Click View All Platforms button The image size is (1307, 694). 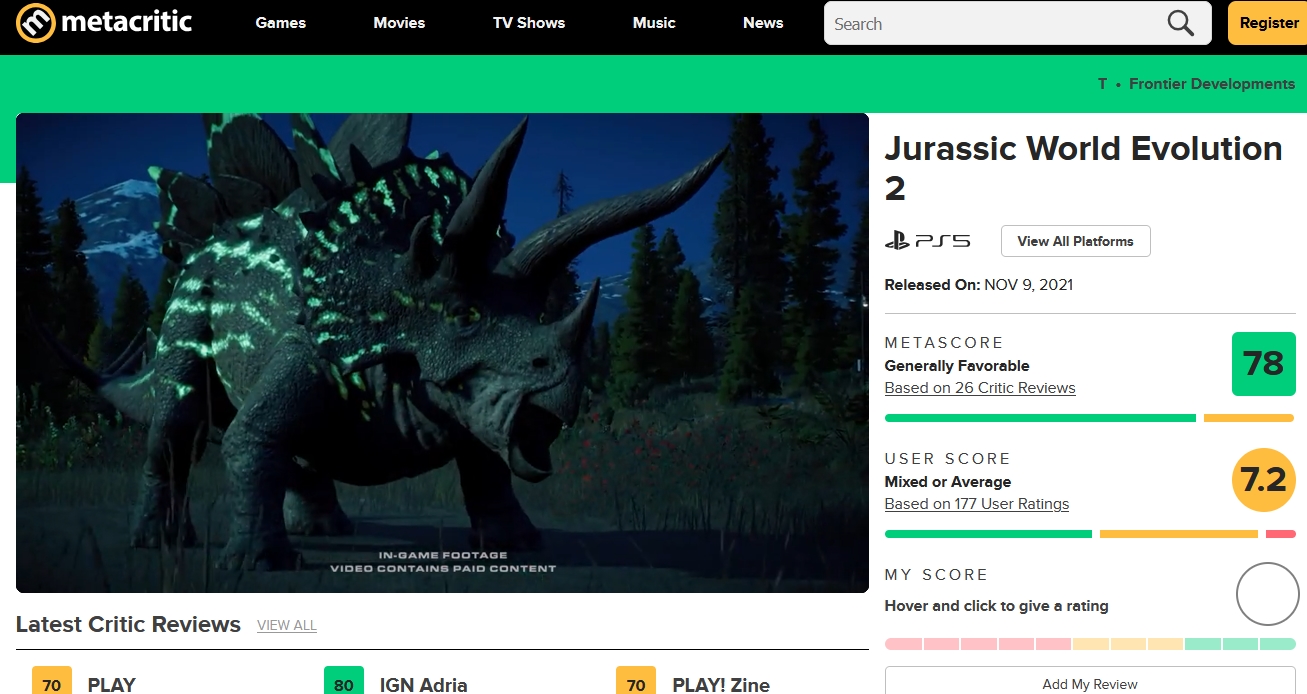1075,241
